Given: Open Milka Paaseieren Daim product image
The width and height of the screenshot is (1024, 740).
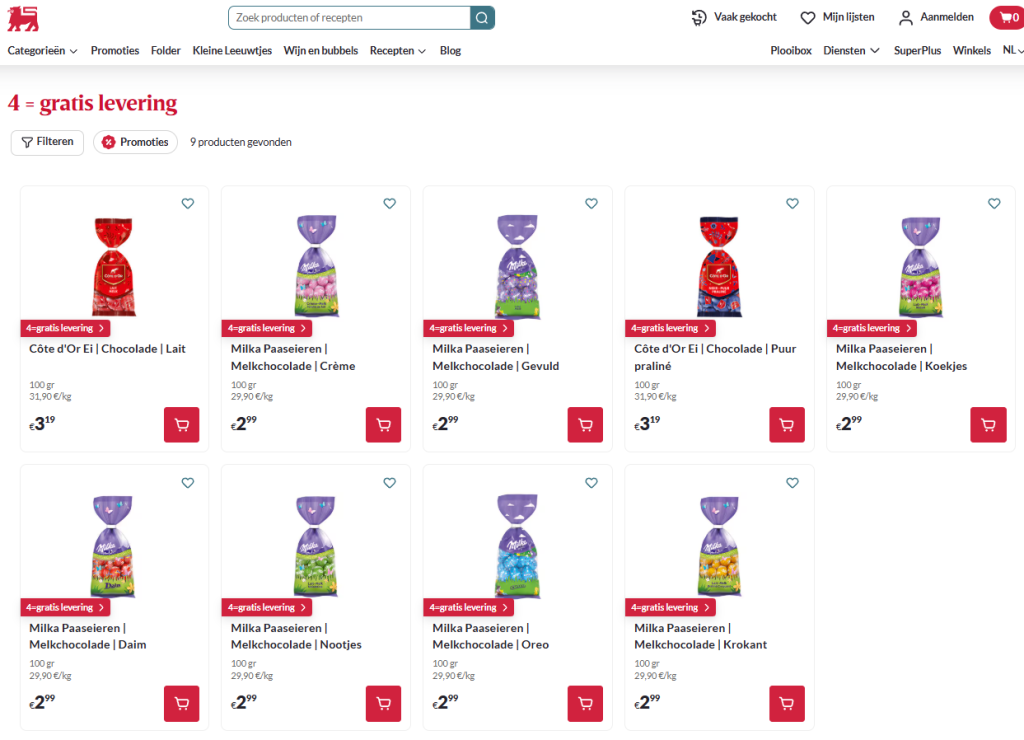Looking at the screenshot, I should coord(113,545).
